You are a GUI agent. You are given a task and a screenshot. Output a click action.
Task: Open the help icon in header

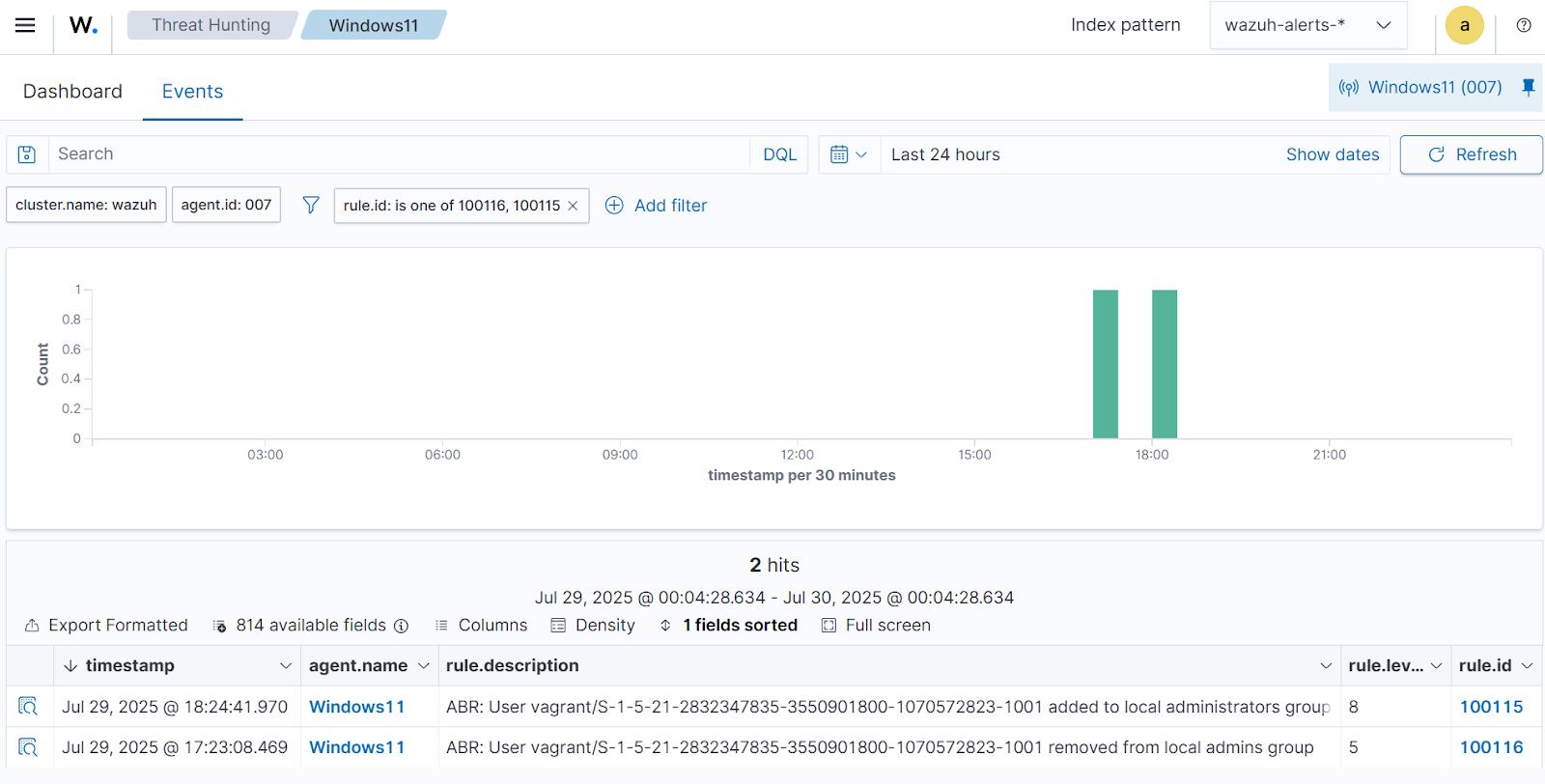[1523, 25]
